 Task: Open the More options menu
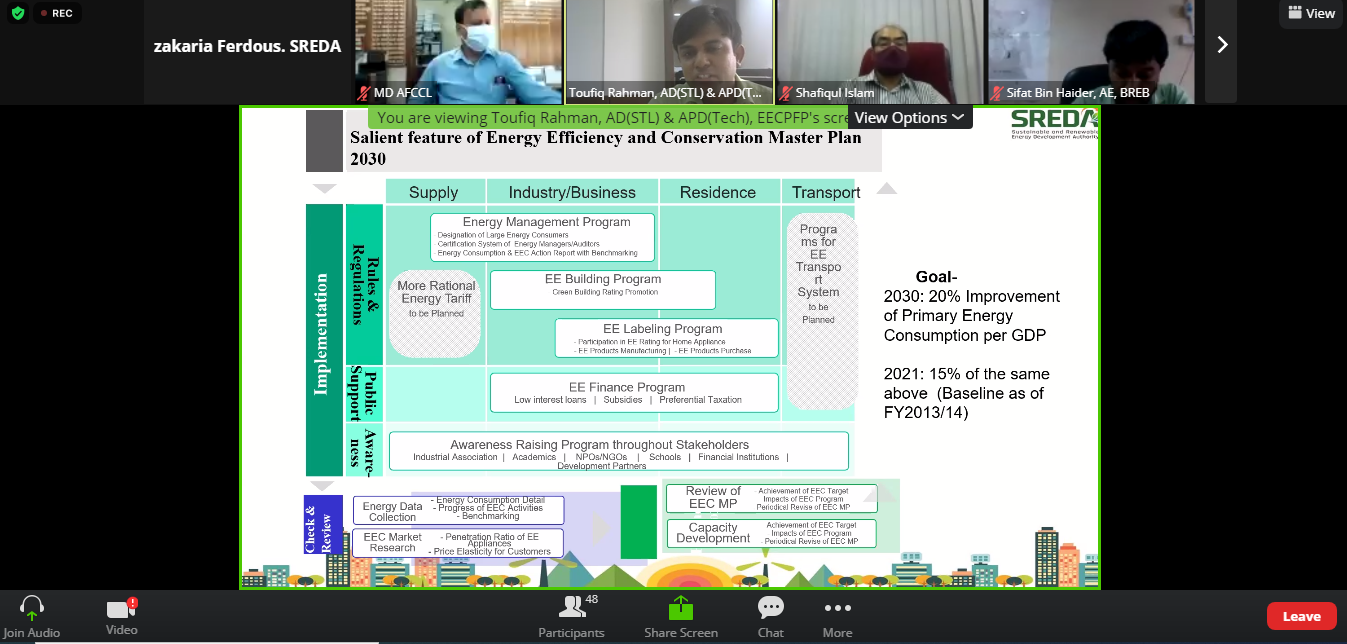pos(837,608)
